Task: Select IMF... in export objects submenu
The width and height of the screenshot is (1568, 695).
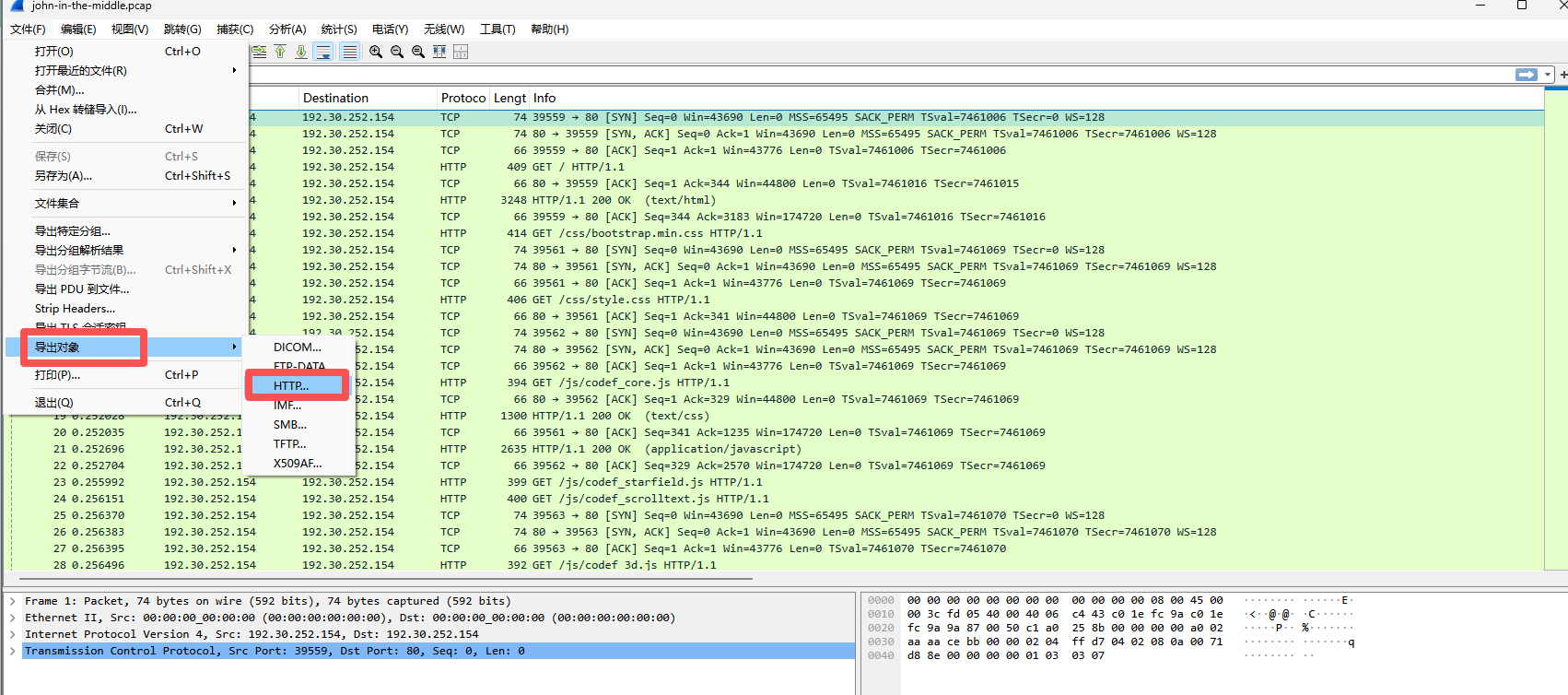Action: [x=298, y=406]
